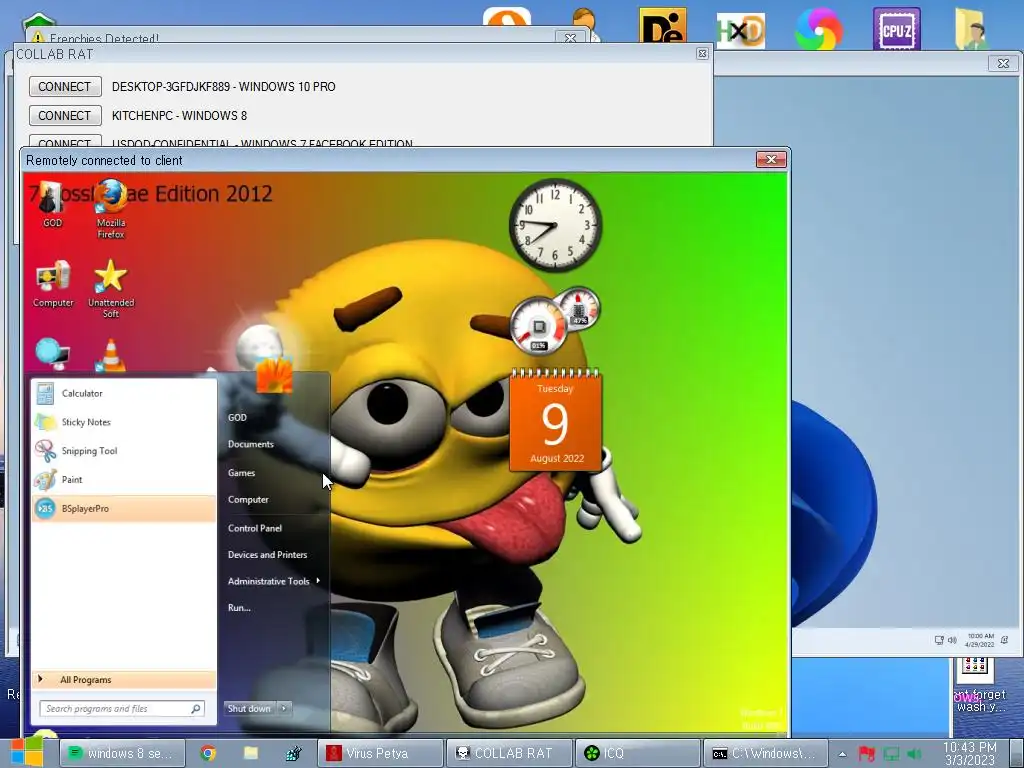Switch to windows 8 se... taskbar item
The height and width of the screenshot is (768, 1024).
122,753
